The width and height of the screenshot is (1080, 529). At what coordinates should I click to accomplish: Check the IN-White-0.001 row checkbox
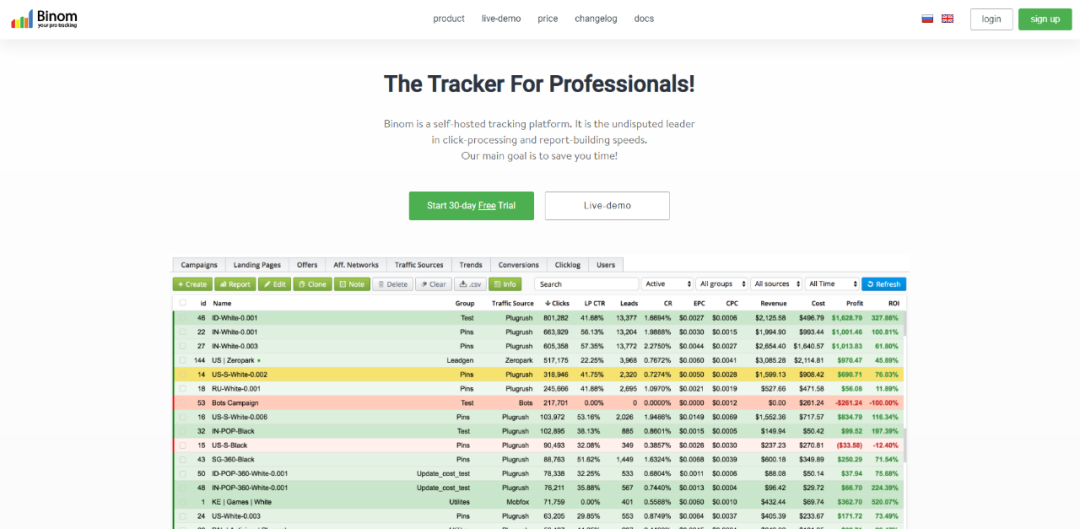click(x=183, y=332)
